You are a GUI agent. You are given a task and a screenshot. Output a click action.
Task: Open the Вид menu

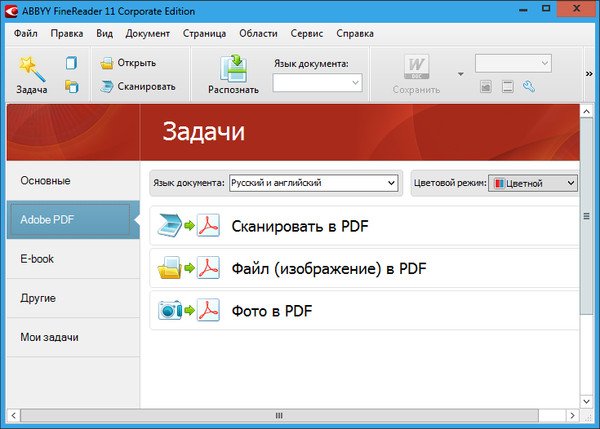104,34
